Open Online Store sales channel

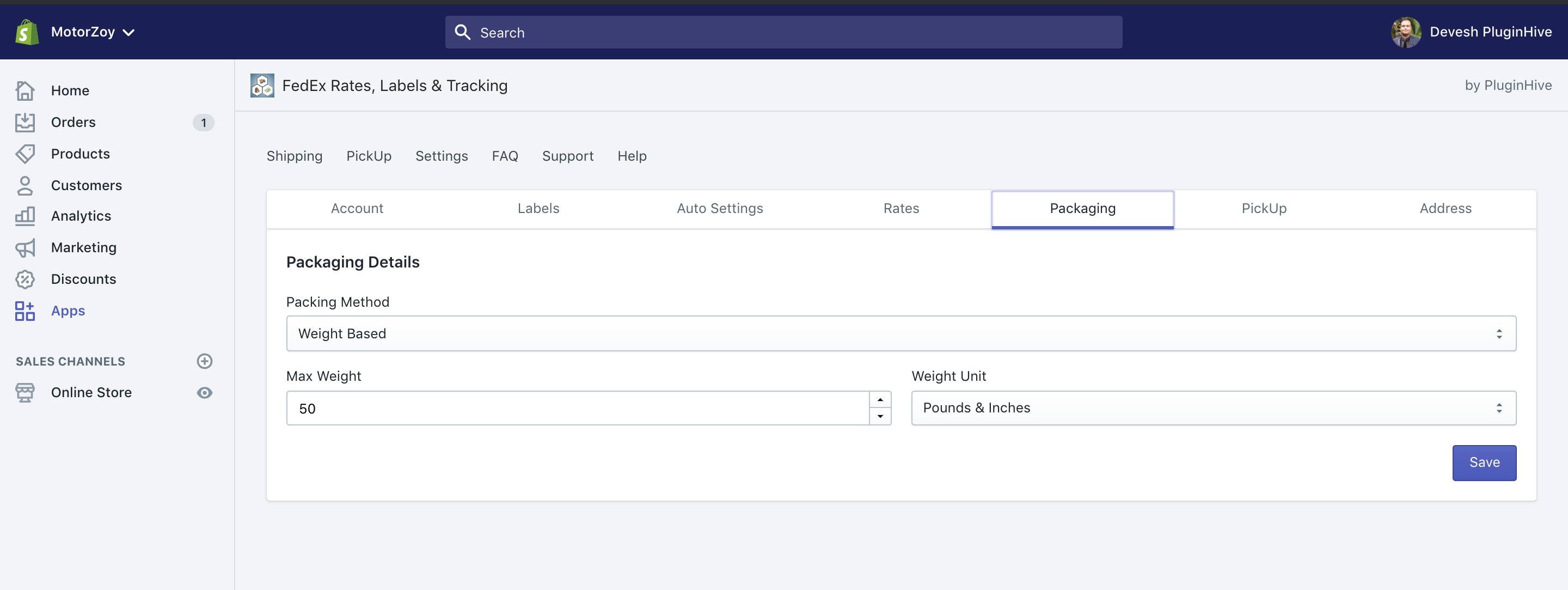point(91,393)
